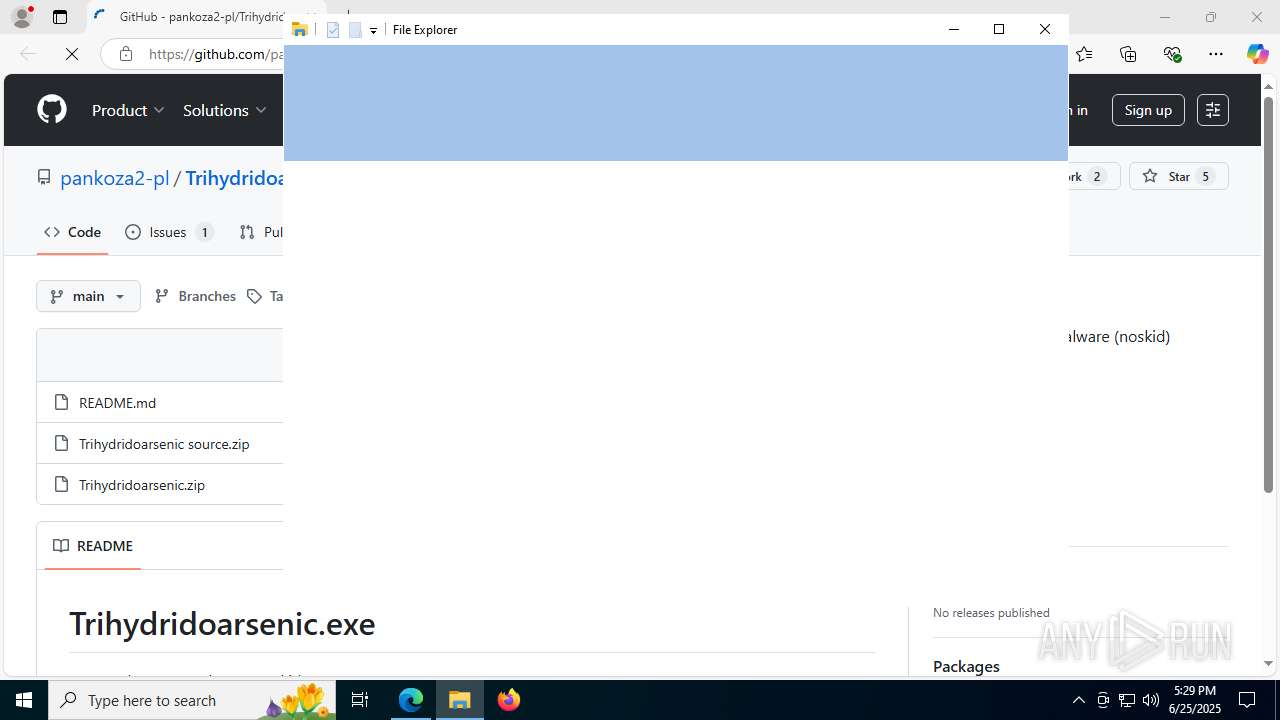1280x720 pixels.
Task: Open Edge tab actions menu icon
Action: [60, 17]
